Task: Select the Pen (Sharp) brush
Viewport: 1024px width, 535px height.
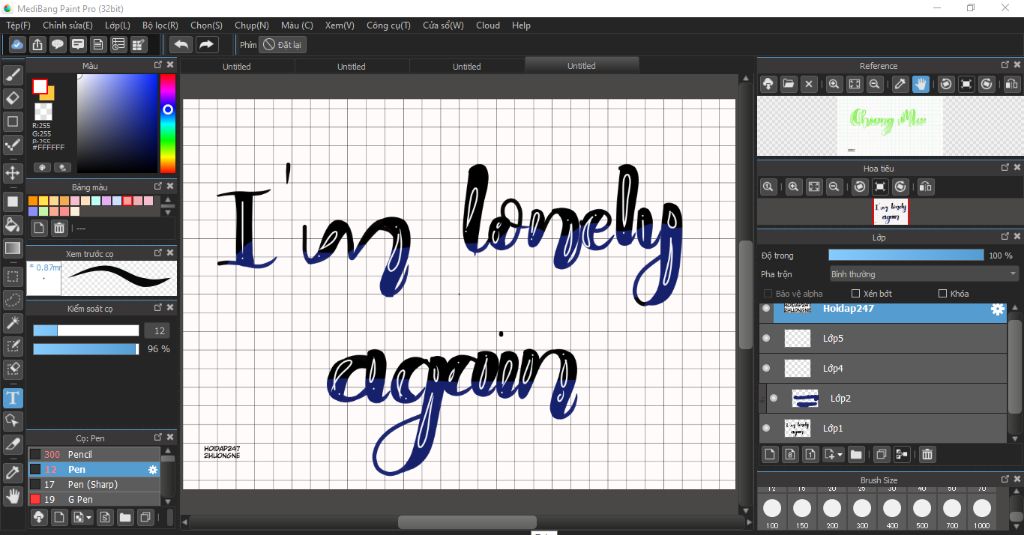Action: (x=93, y=485)
